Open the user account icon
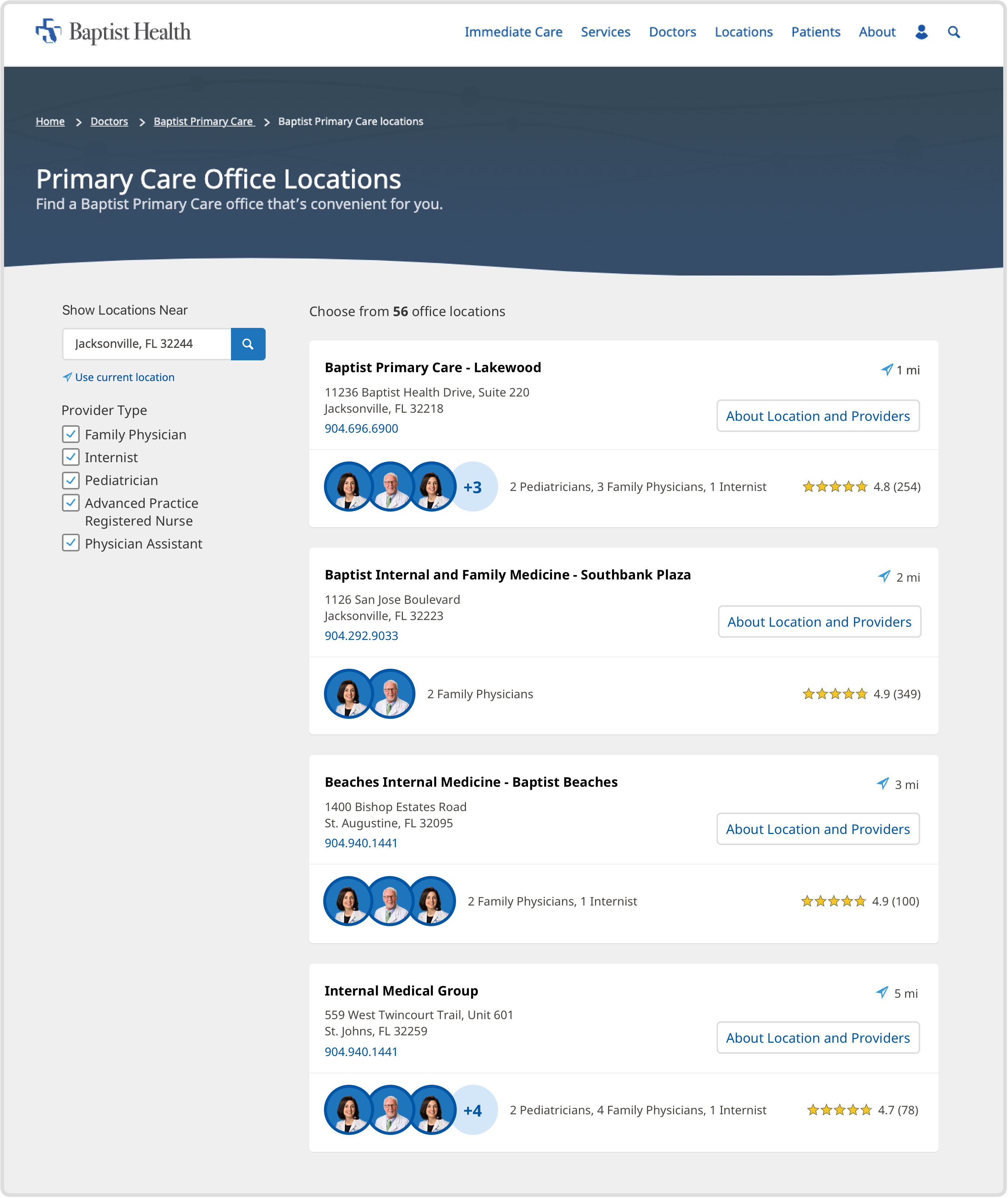 pyautogui.click(x=921, y=32)
